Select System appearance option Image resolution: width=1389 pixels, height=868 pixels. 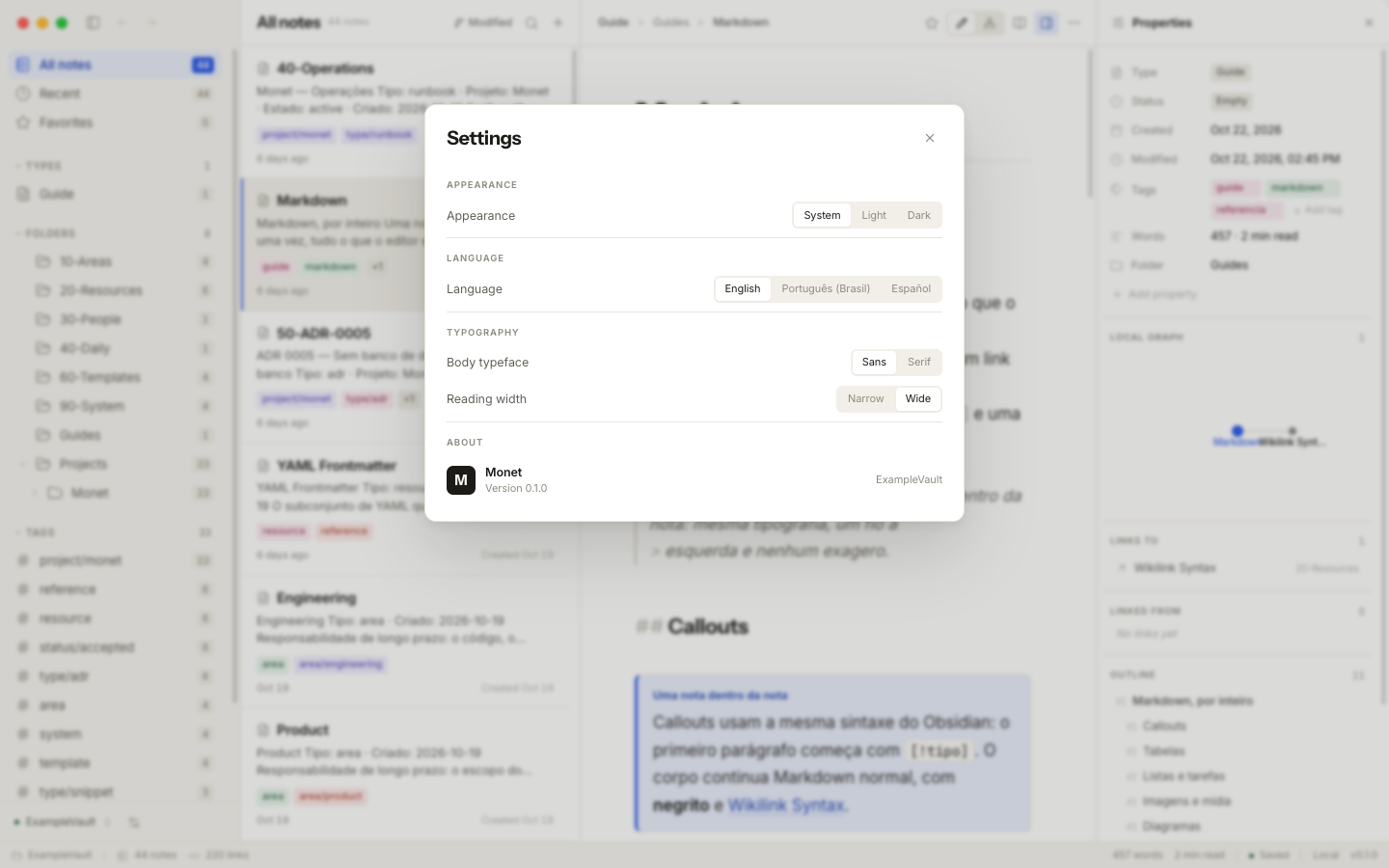click(x=822, y=215)
